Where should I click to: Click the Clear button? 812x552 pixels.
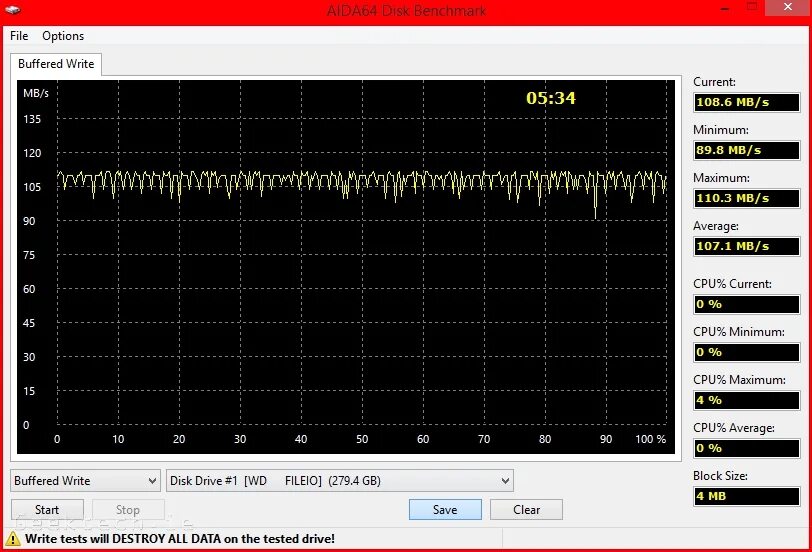click(x=526, y=510)
